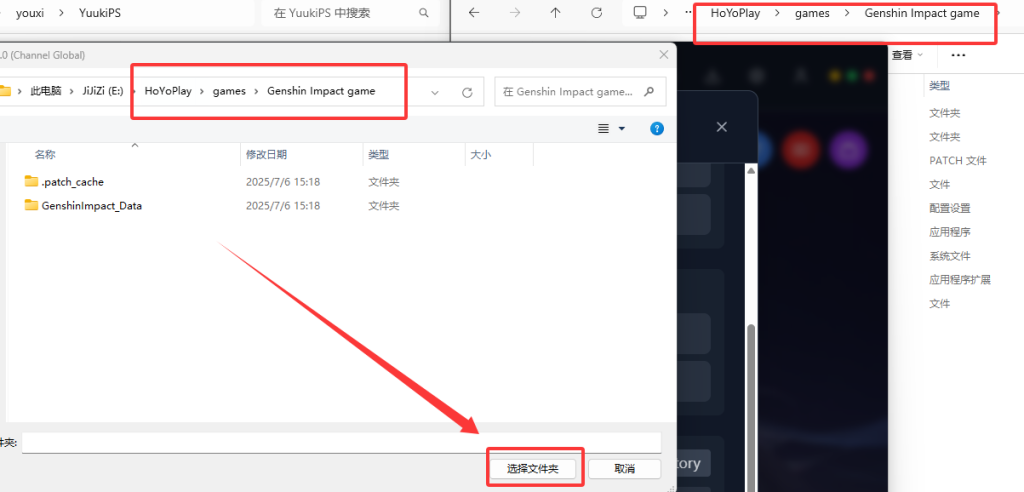The height and width of the screenshot is (492, 1024).
Task: Click the refresh icon in dialog address bar
Action: click(467, 92)
